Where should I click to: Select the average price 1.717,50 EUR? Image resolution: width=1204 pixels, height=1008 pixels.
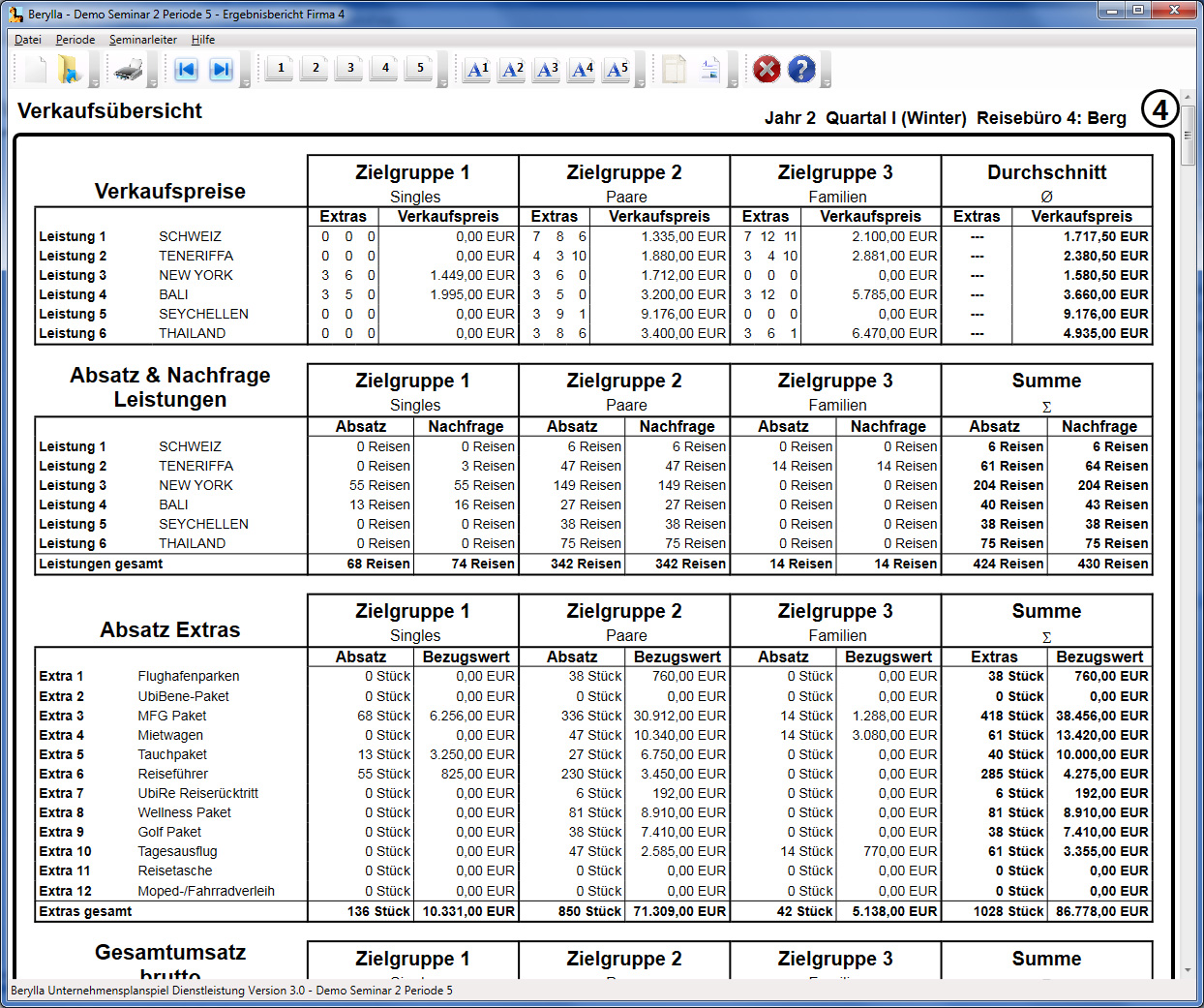(1105, 236)
